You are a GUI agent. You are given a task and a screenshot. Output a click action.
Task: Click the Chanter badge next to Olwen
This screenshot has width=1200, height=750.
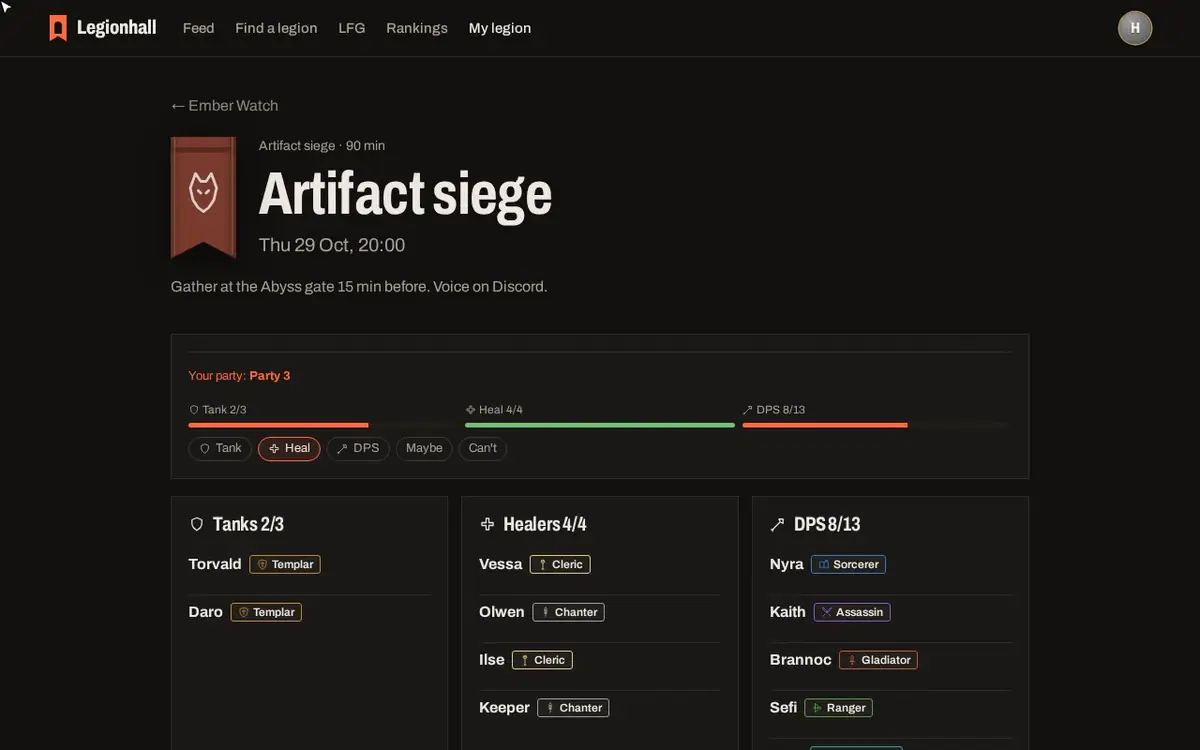[569, 612]
